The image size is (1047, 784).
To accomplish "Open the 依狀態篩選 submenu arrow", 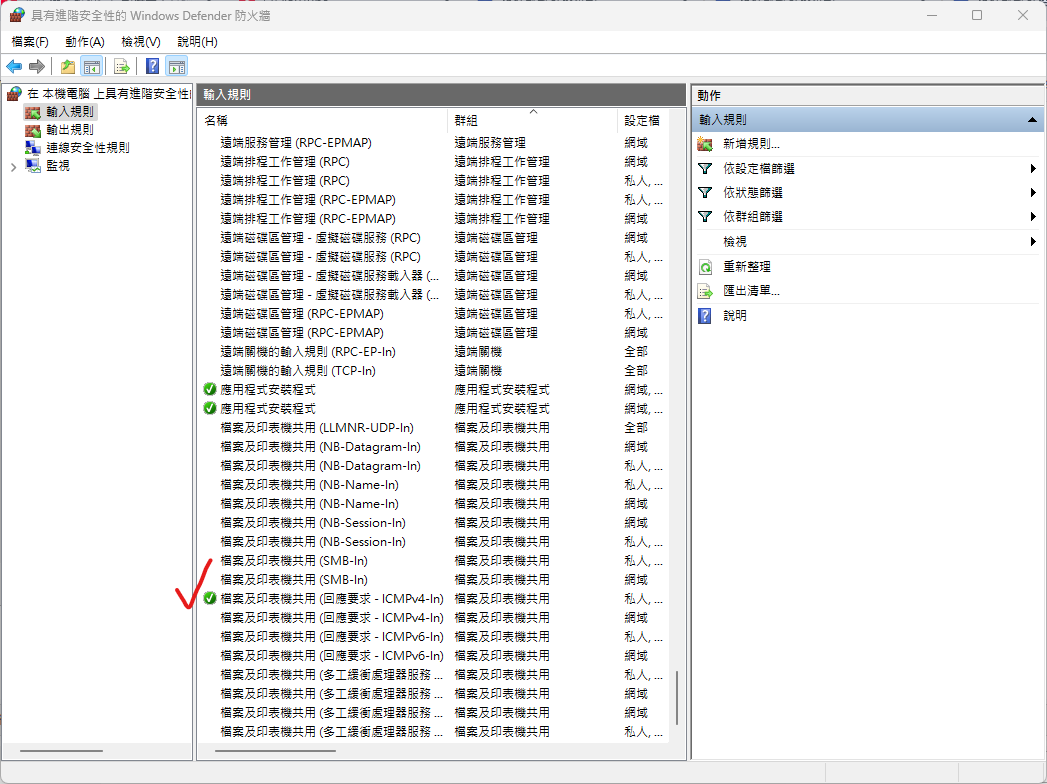I will point(1033,192).
